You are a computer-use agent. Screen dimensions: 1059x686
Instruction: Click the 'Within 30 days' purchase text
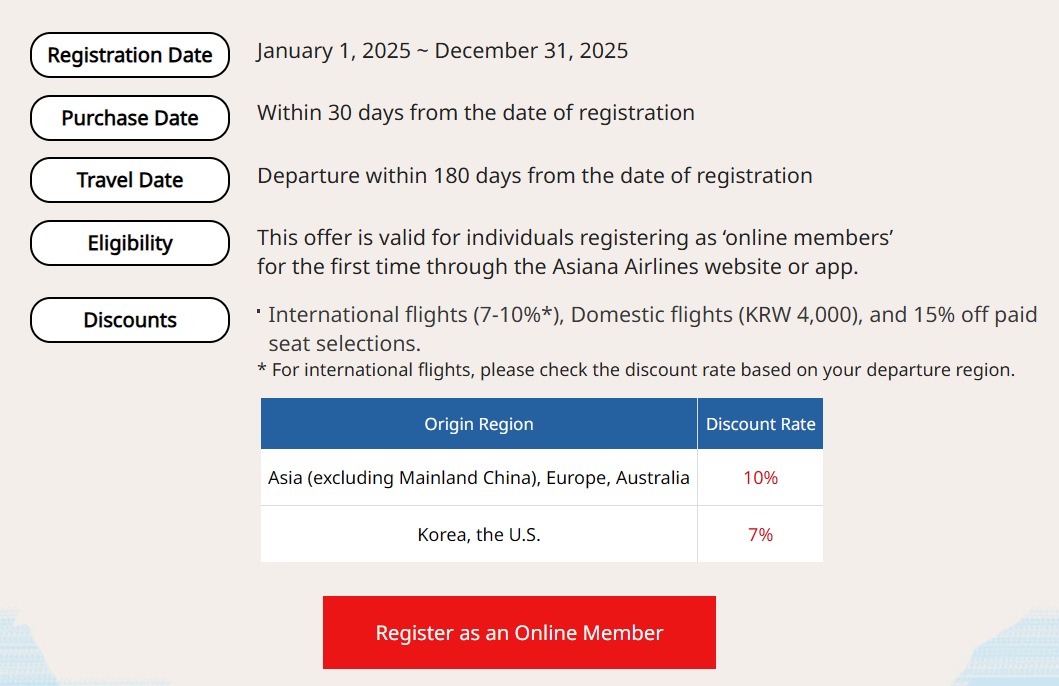tap(475, 113)
